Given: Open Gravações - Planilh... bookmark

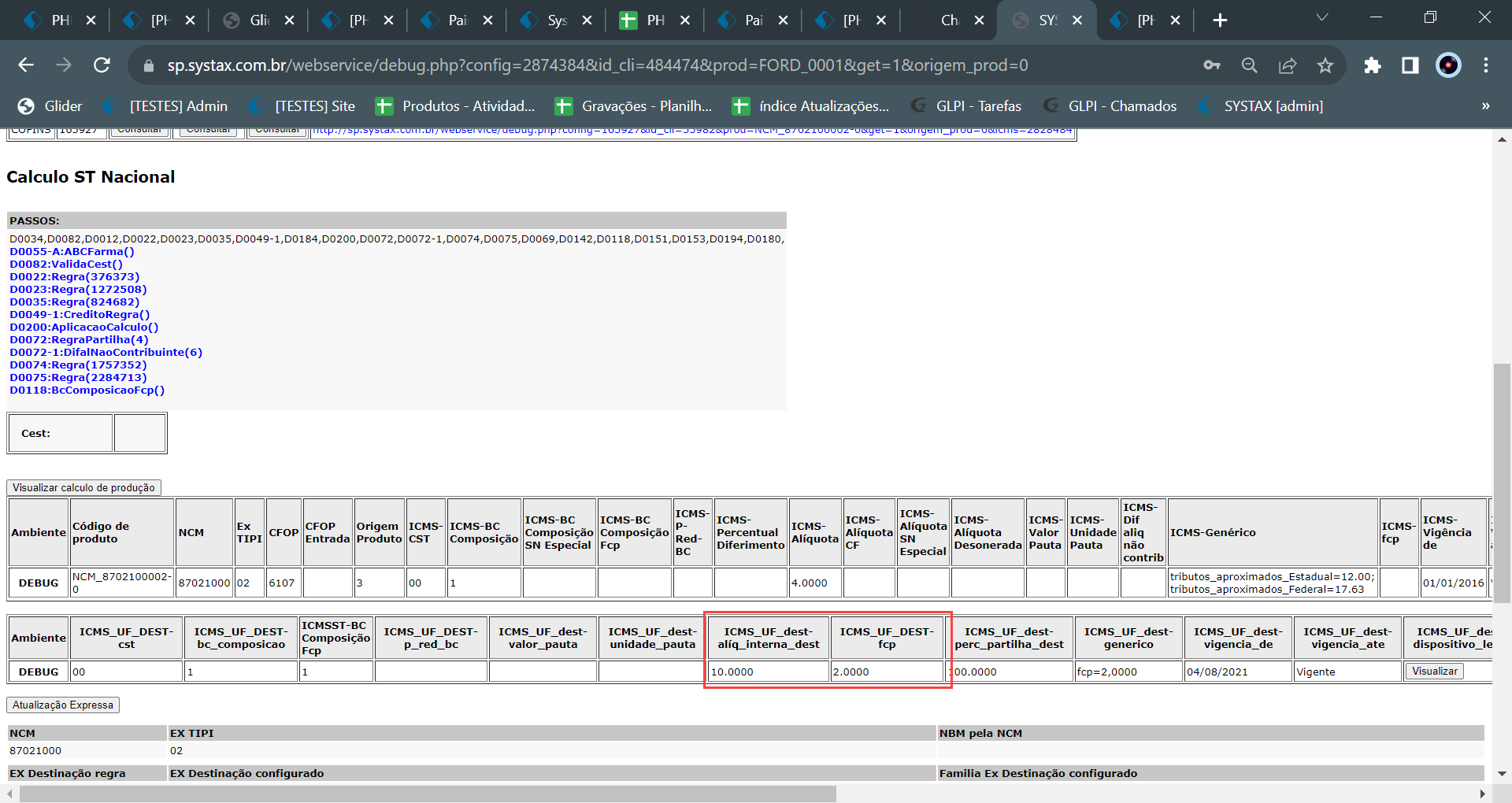Looking at the screenshot, I should (x=634, y=106).
